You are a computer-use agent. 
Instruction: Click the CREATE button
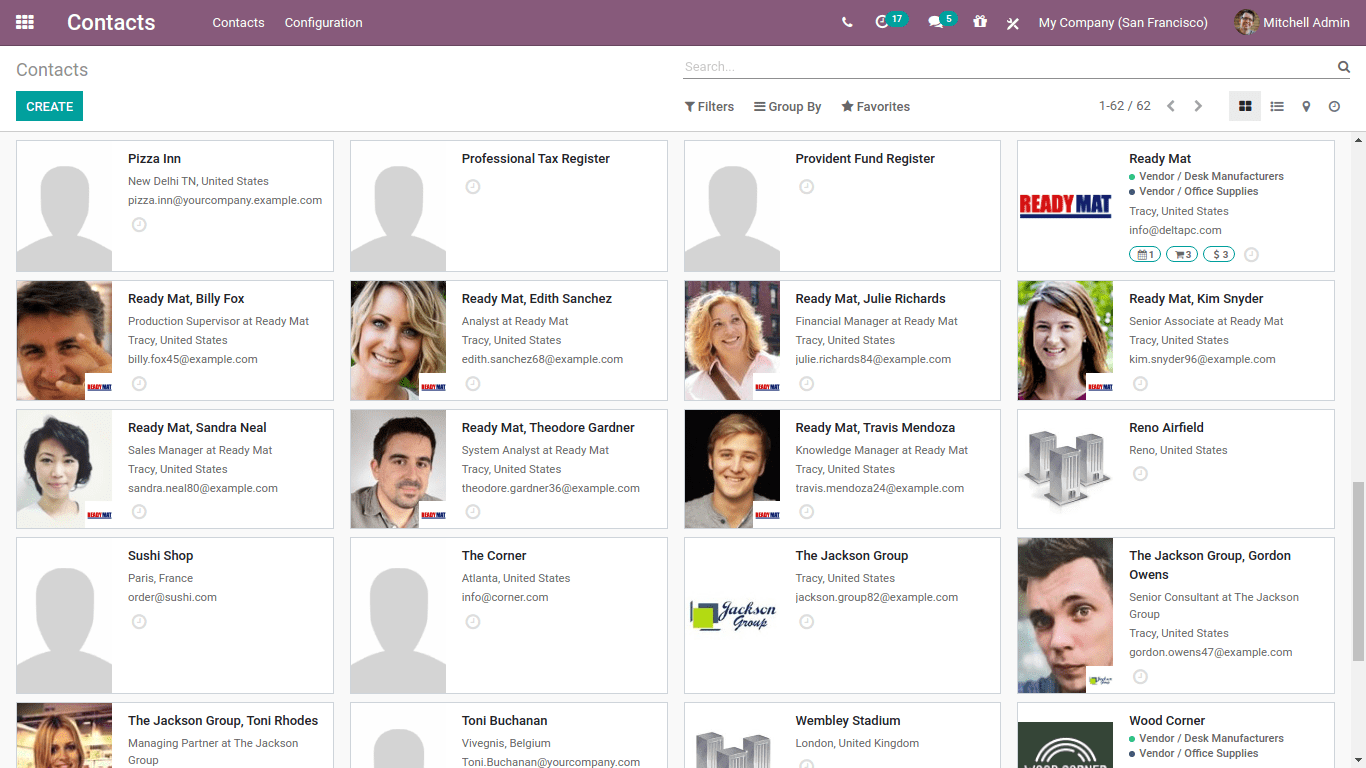[x=49, y=106]
